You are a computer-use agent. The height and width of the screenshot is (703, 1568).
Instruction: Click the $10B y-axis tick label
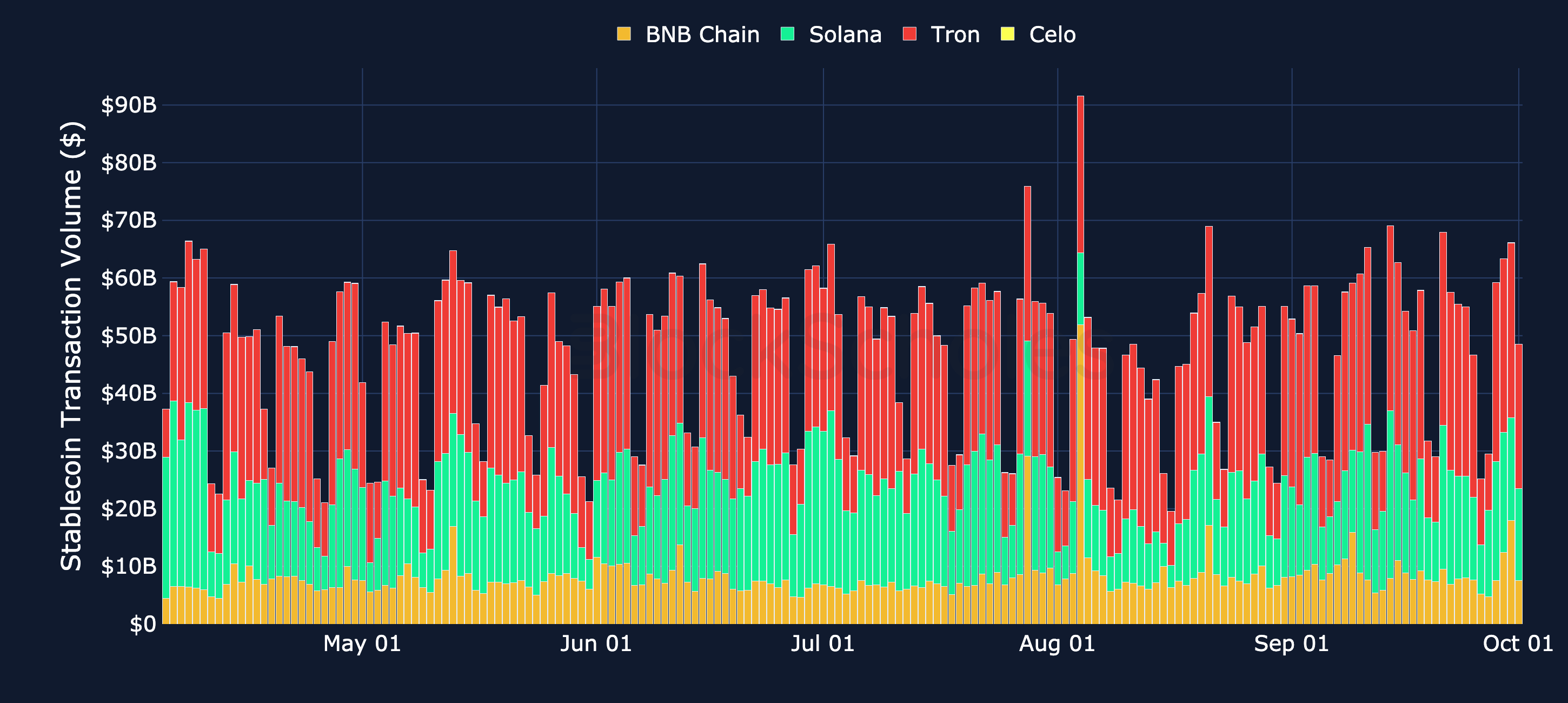click(129, 567)
